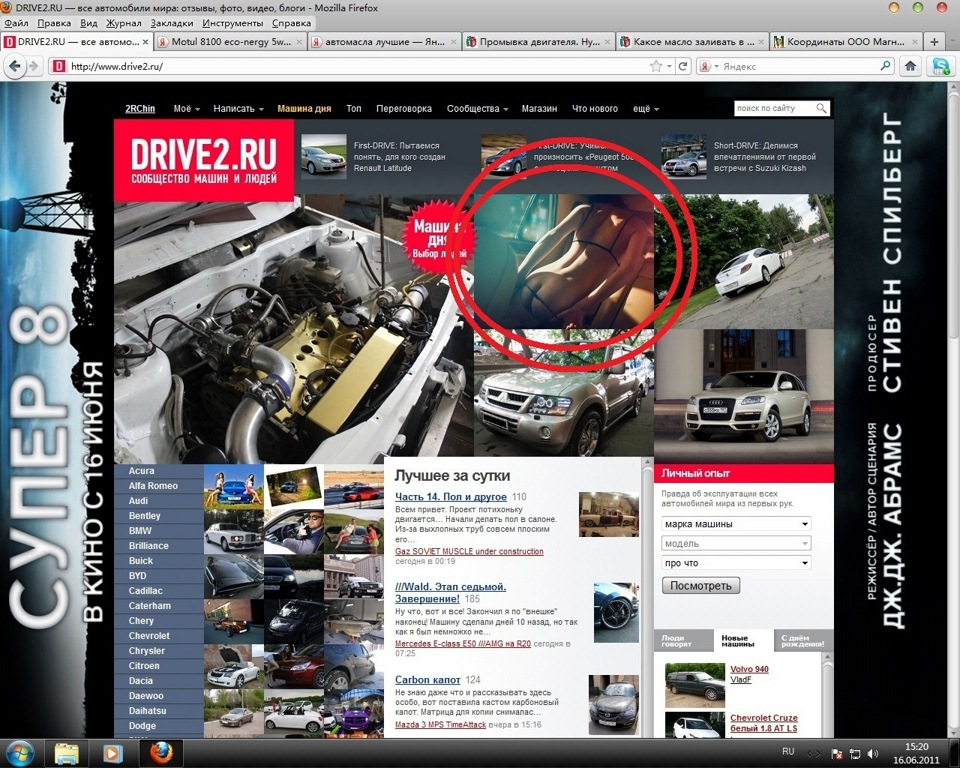The width and height of the screenshot is (960, 768).
Task: Open a new tab with plus button
Action: [x=934, y=42]
